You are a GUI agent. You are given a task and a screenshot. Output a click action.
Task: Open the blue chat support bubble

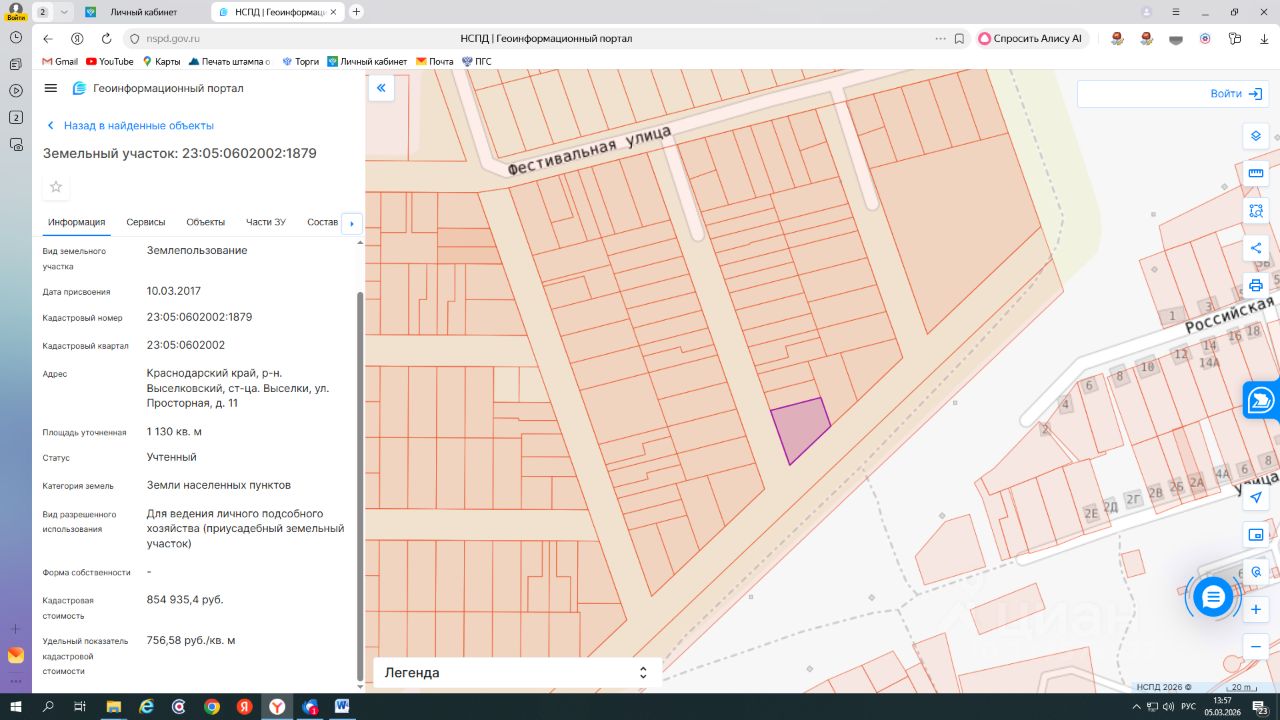(1213, 597)
